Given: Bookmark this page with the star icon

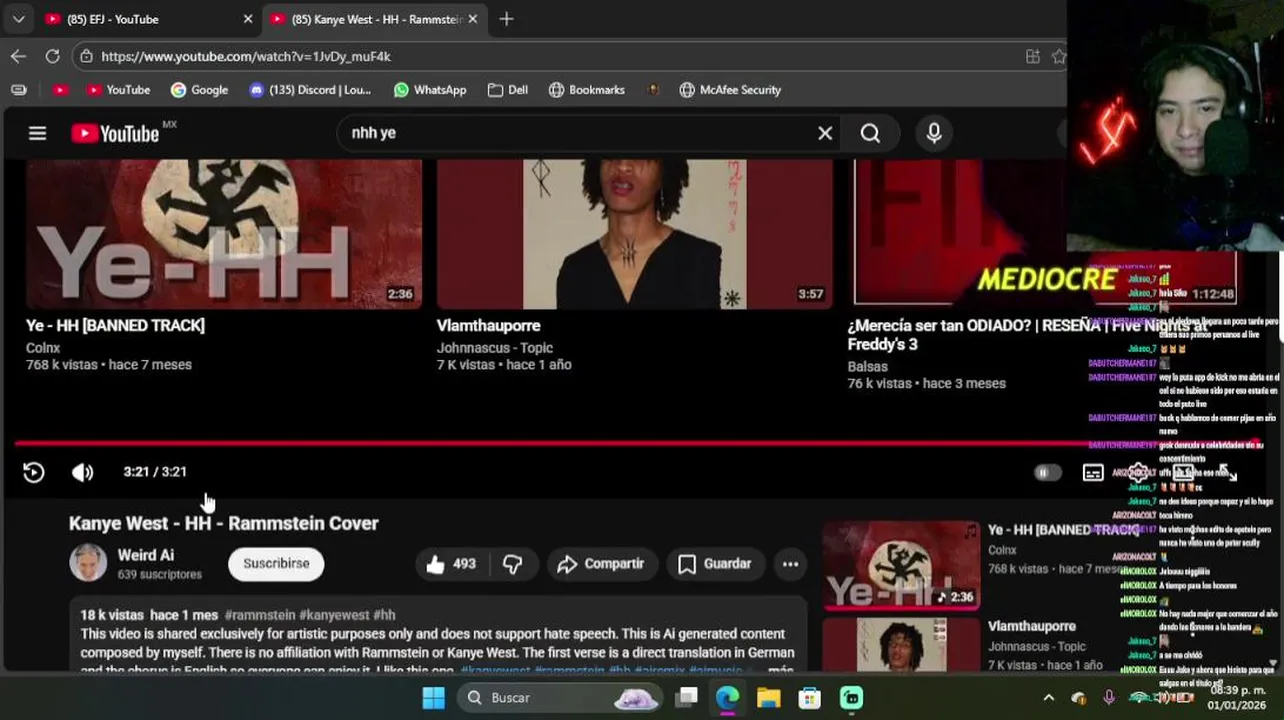Looking at the screenshot, I should coord(1059,56).
